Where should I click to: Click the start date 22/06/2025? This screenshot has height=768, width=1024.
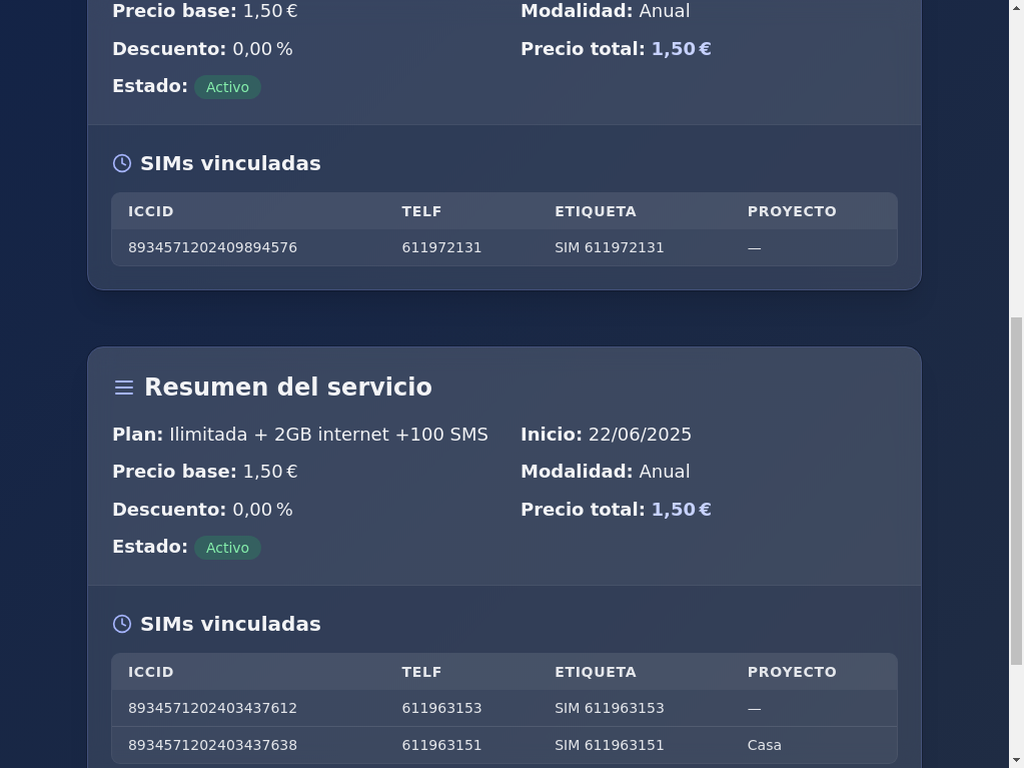(x=639, y=434)
